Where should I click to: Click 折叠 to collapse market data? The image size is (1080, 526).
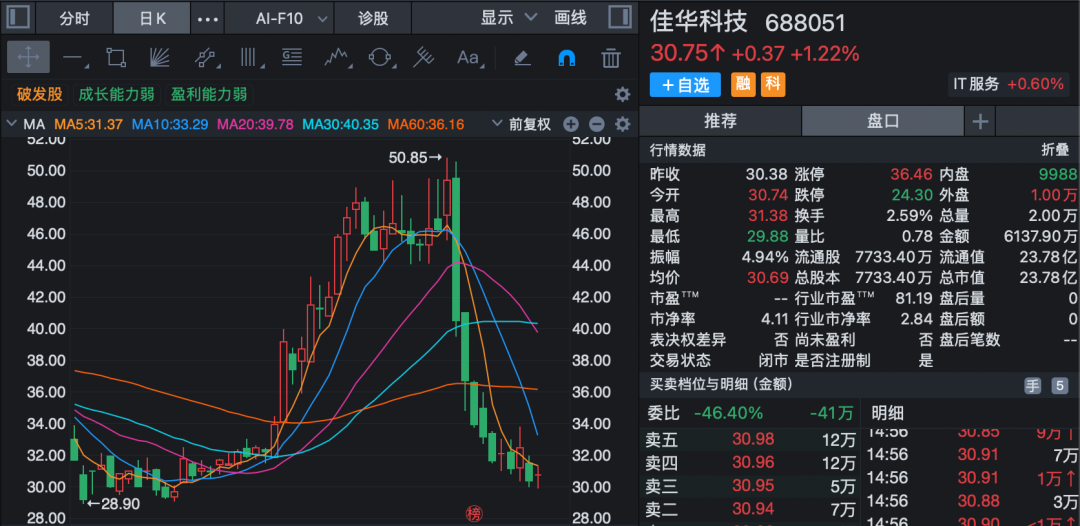(1055, 150)
